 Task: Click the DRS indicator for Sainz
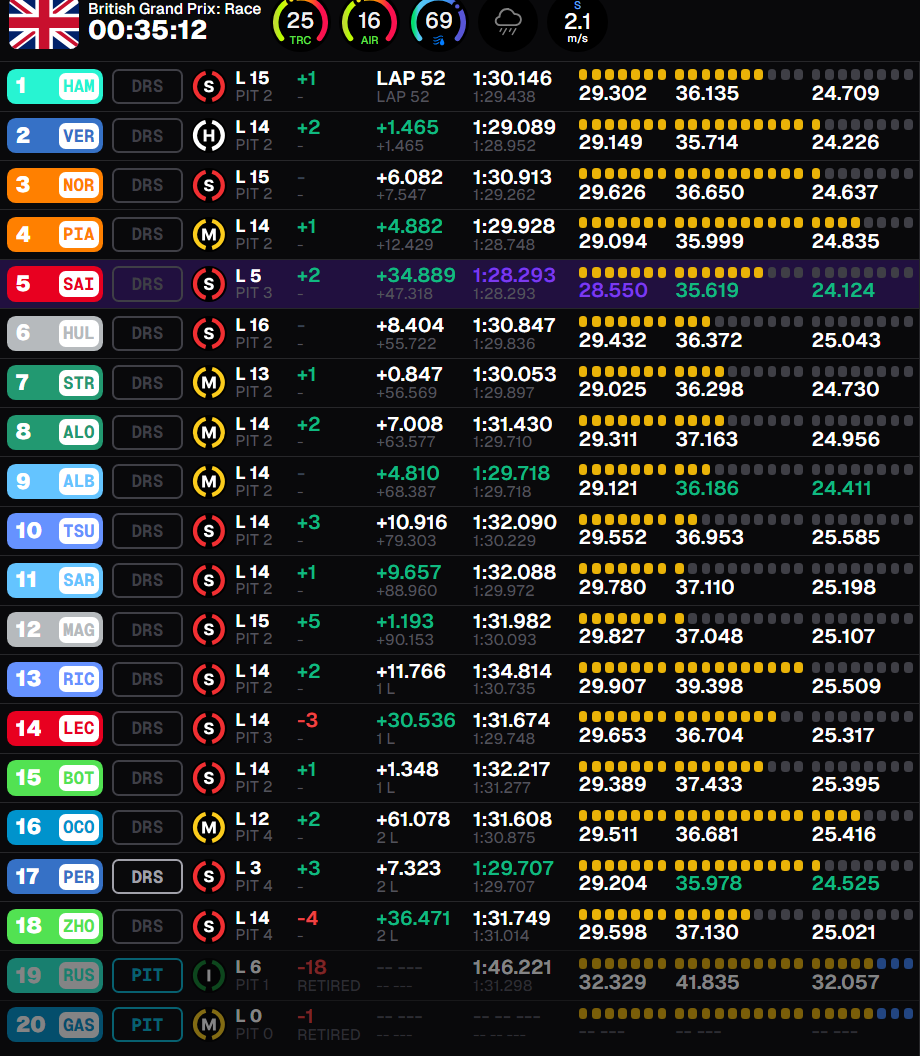147,284
